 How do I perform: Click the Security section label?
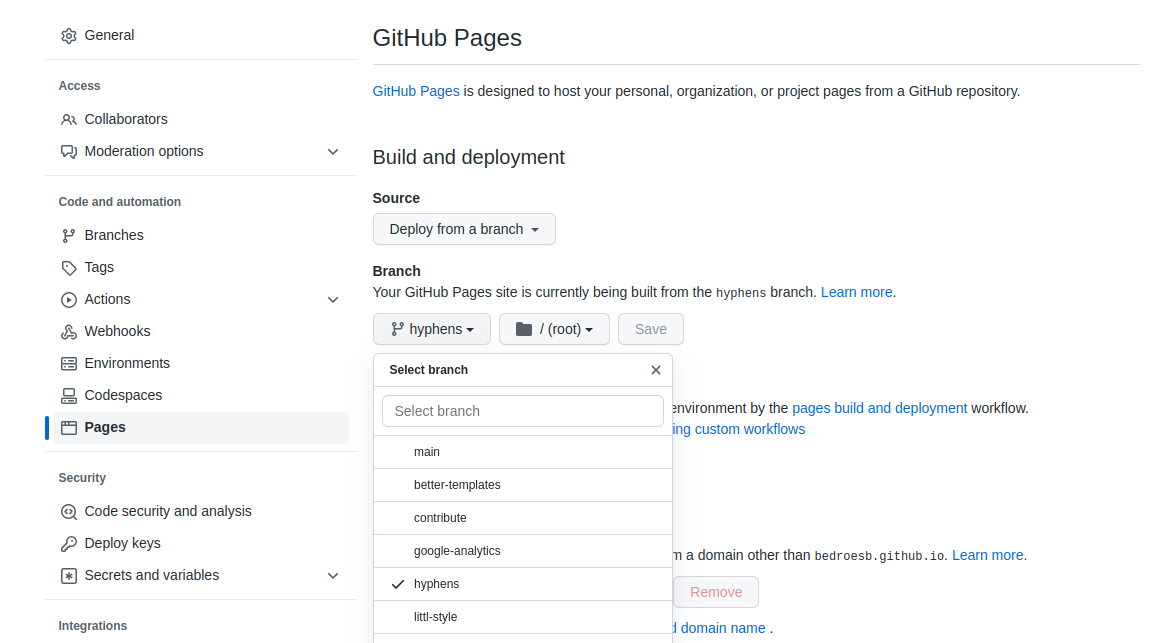click(82, 478)
